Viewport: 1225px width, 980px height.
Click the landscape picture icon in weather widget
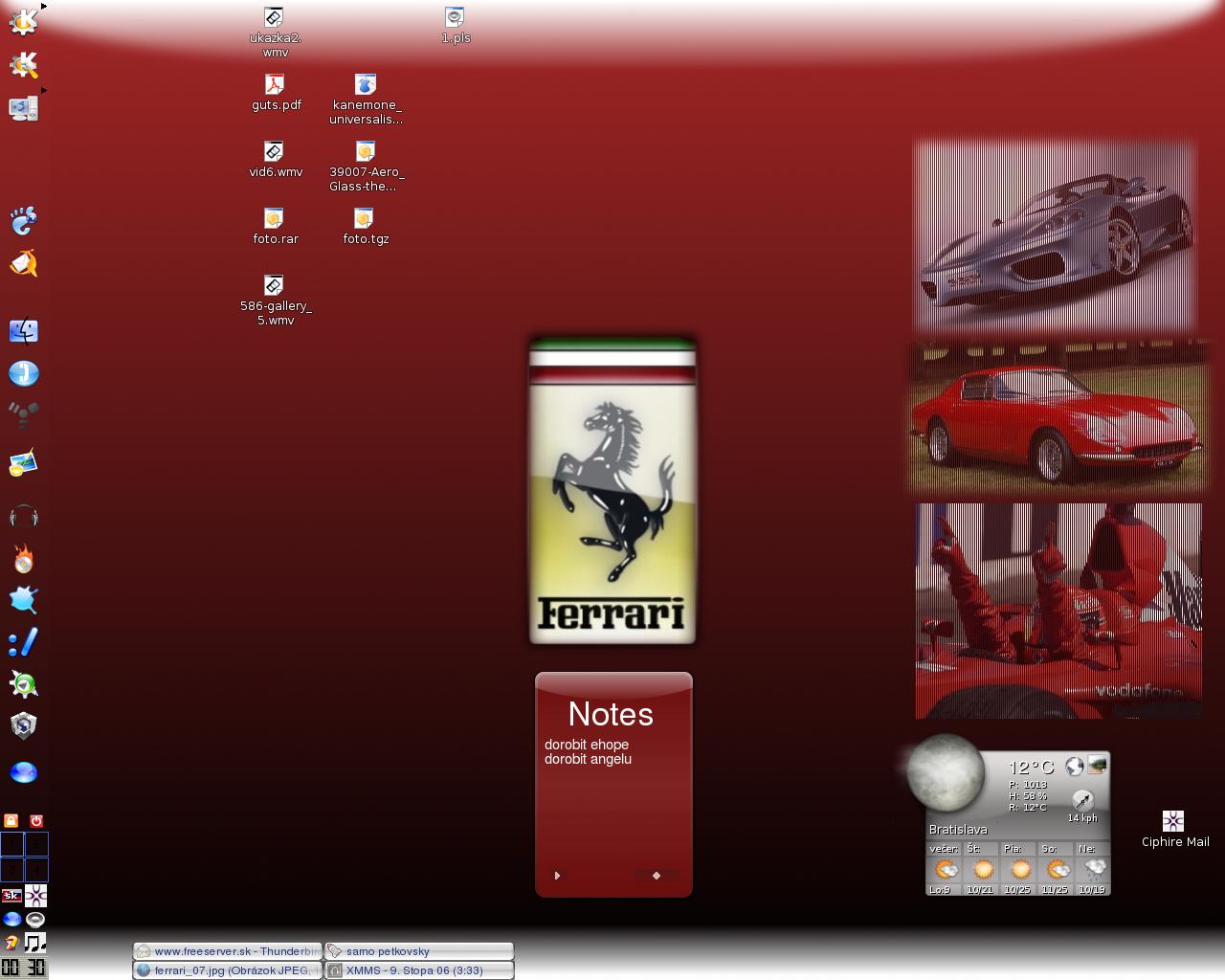(1098, 764)
